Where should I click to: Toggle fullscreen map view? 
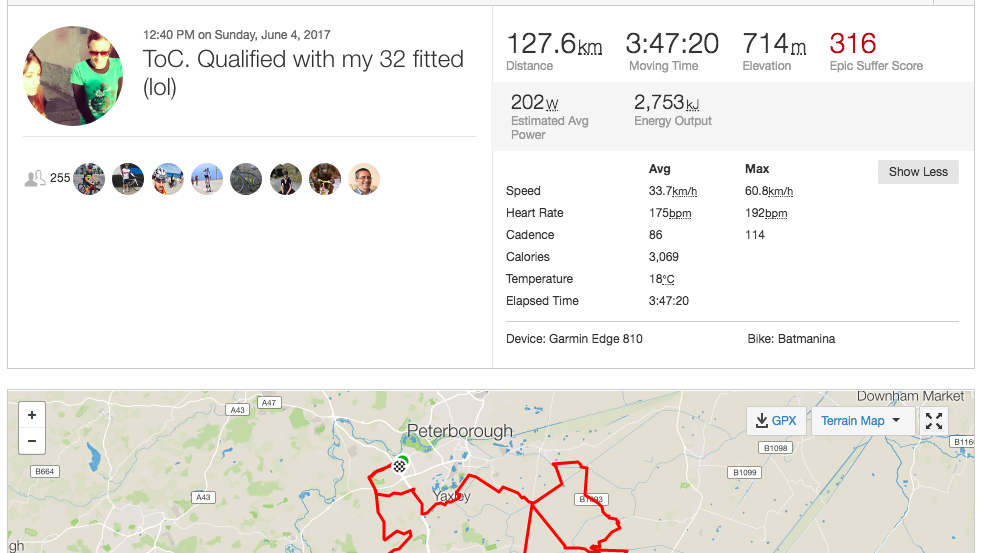(934, 421)
